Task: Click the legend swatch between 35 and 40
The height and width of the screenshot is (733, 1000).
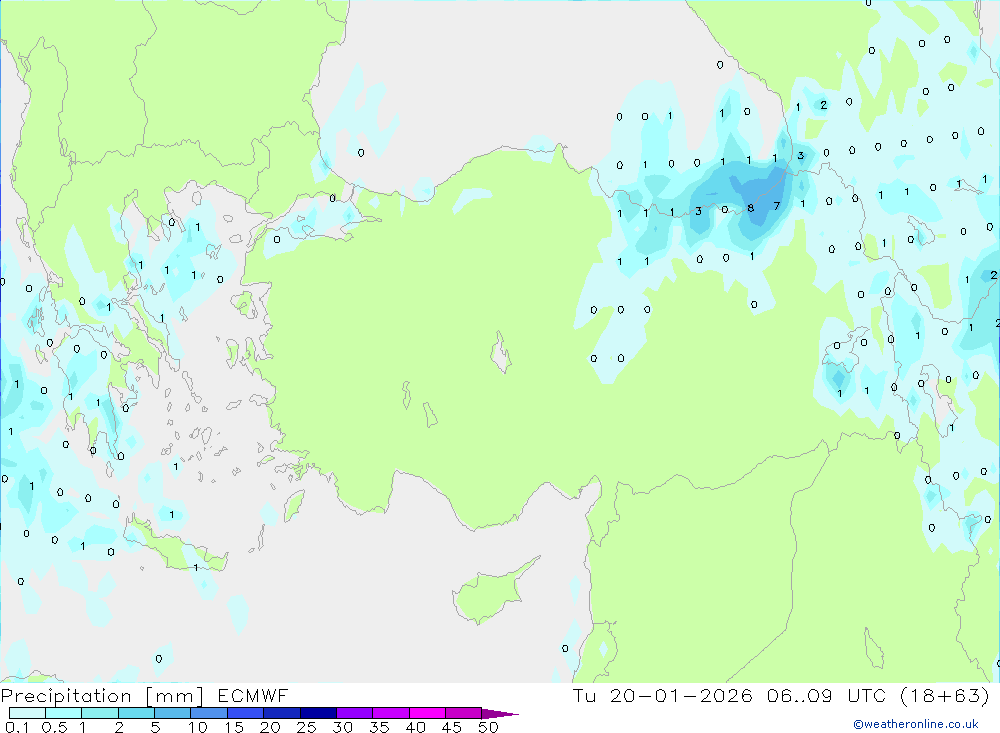Action: coord(390,713)
